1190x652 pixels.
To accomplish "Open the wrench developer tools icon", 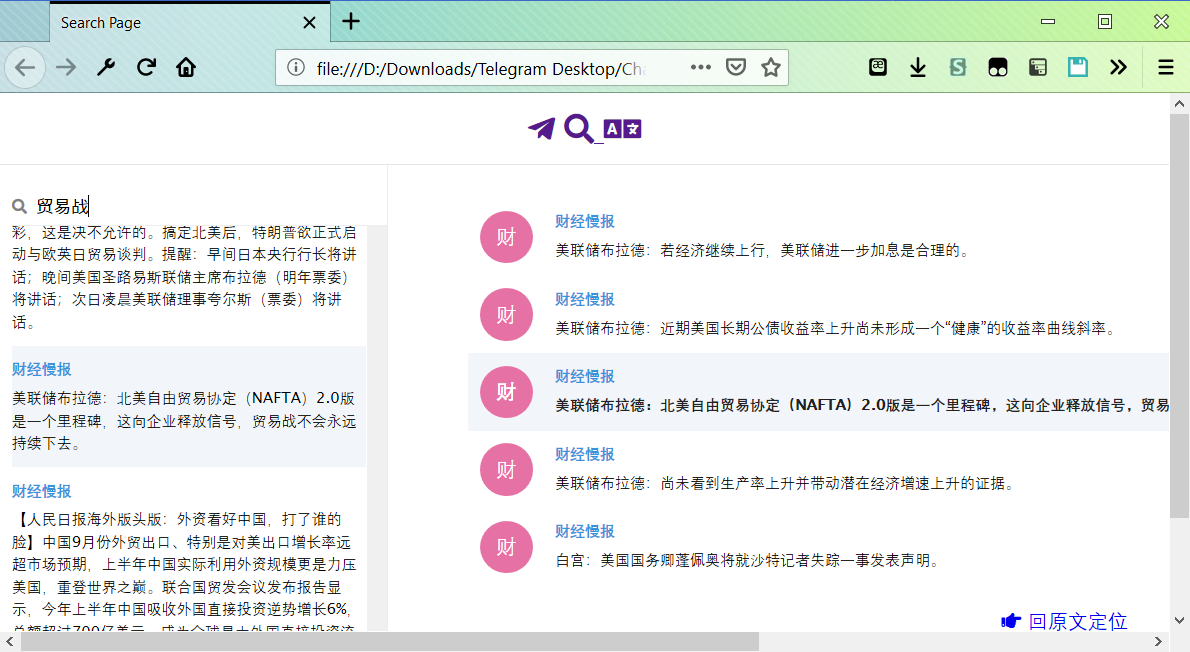I will click(106, 67).
